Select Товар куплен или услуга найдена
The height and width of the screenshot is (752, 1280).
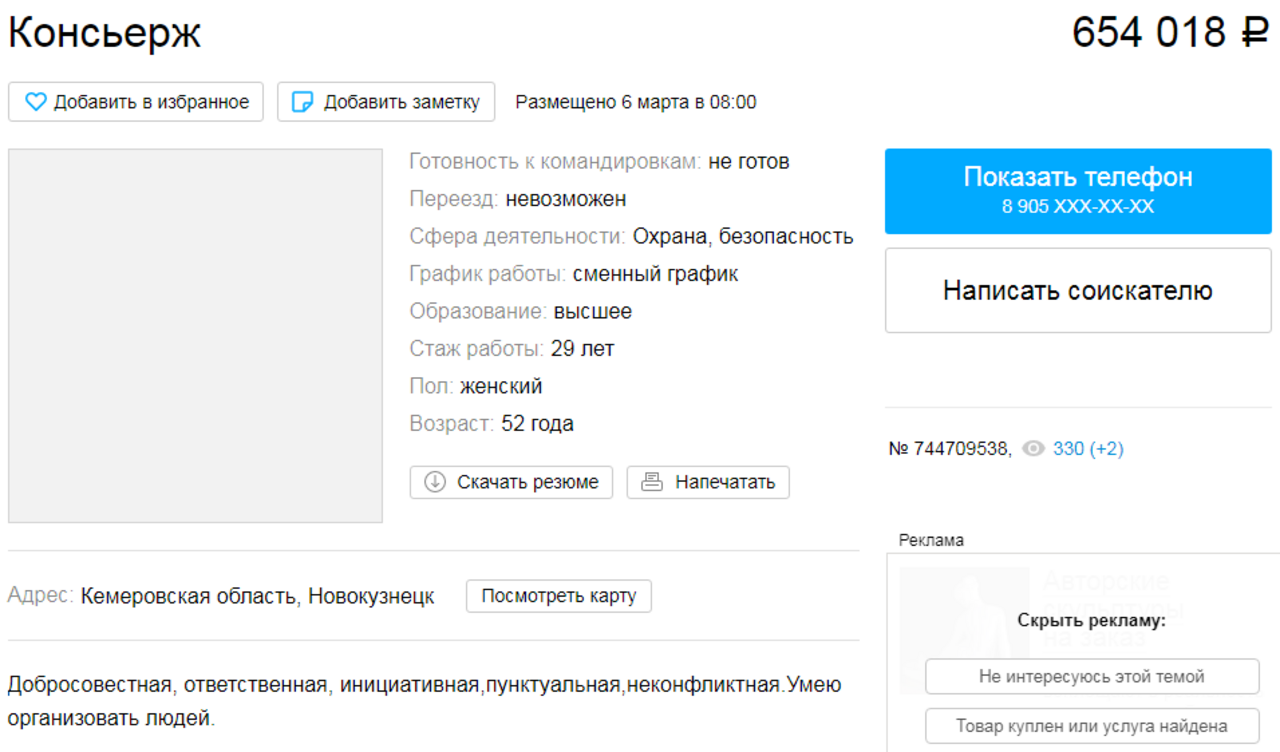pos(1092,726)
